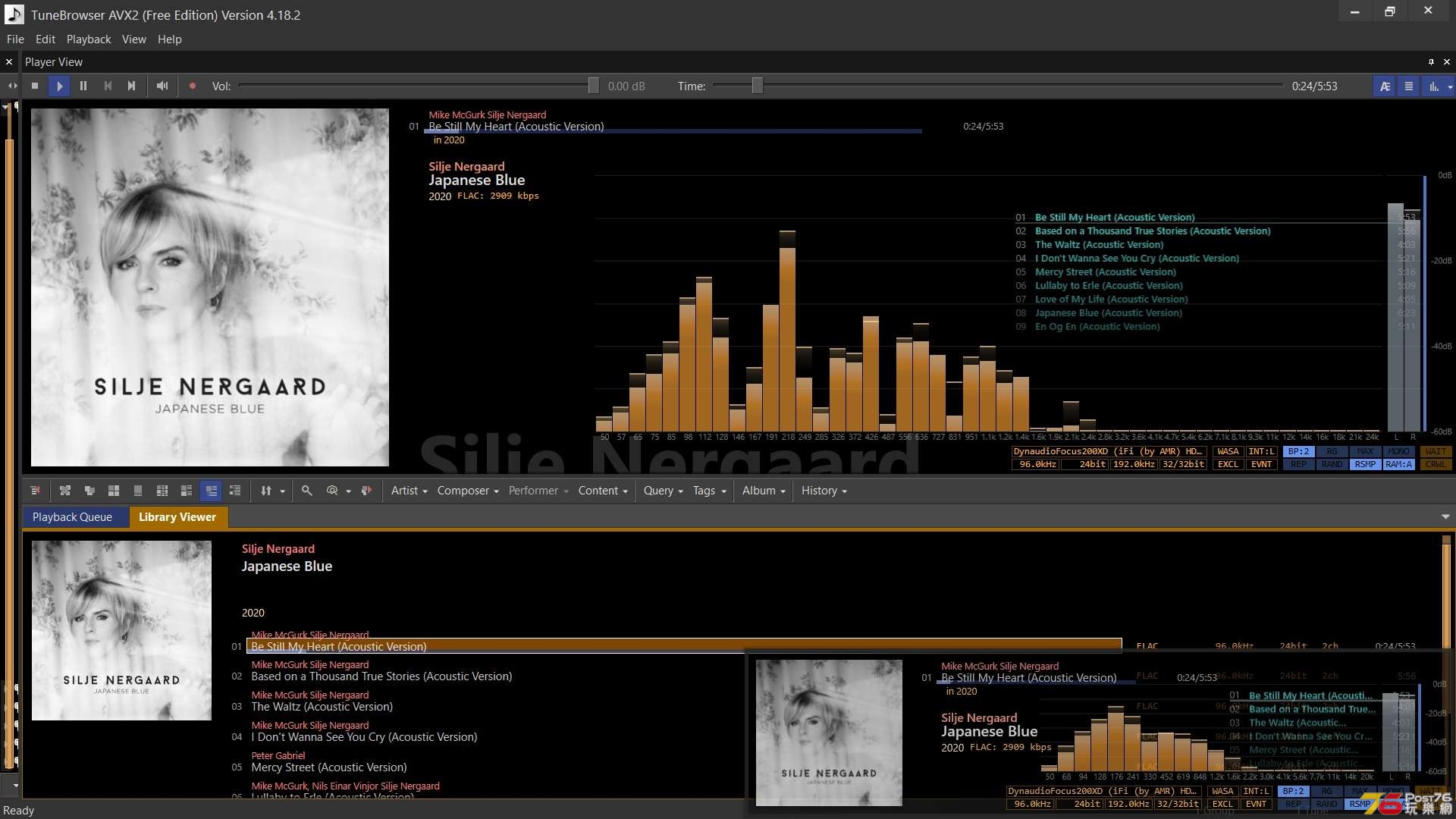
Task: Click the play button in Player View
Action: 59,86
